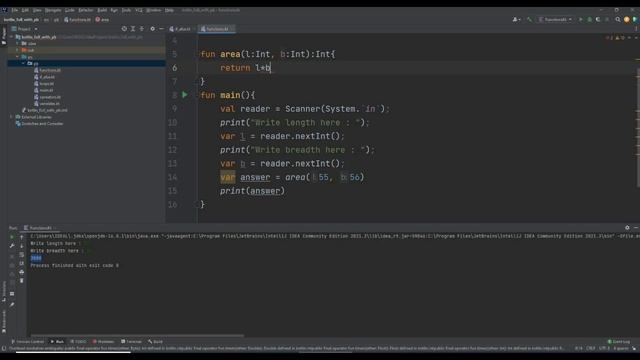640x360 pixels.
Task: Click the green run gutter icon beside main
Action: [184, 95]
